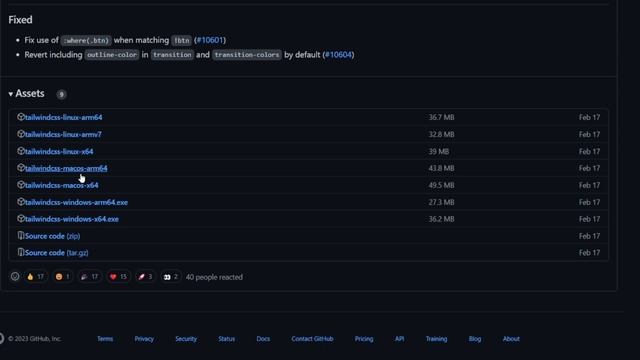Click the Assets count badge 9
Viewport: 640px width, 360px height.
point(61,95)
